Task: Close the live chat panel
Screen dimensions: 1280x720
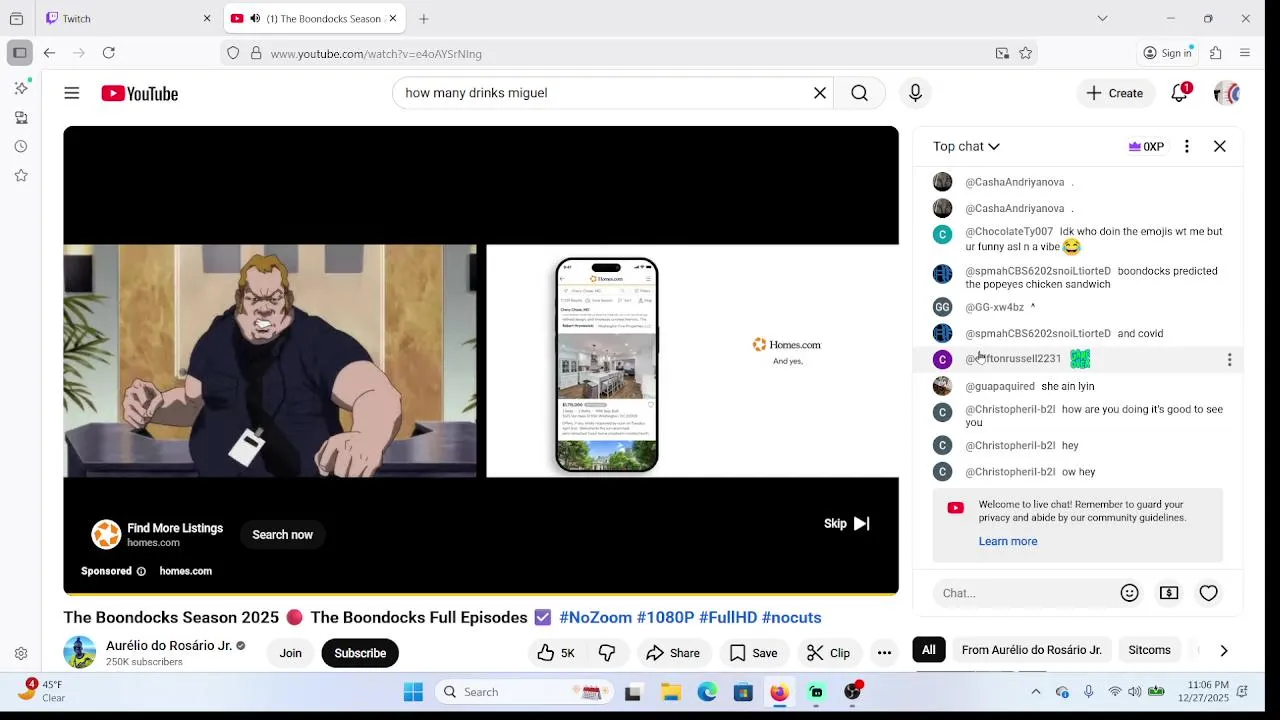Action: [x=1220, y=146]
